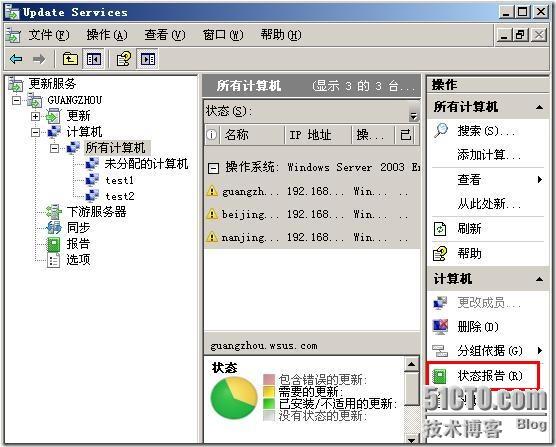The width and height of the screenshot is (556, 447).
Task: Click the test1 group icon
Action: [92, 180]
